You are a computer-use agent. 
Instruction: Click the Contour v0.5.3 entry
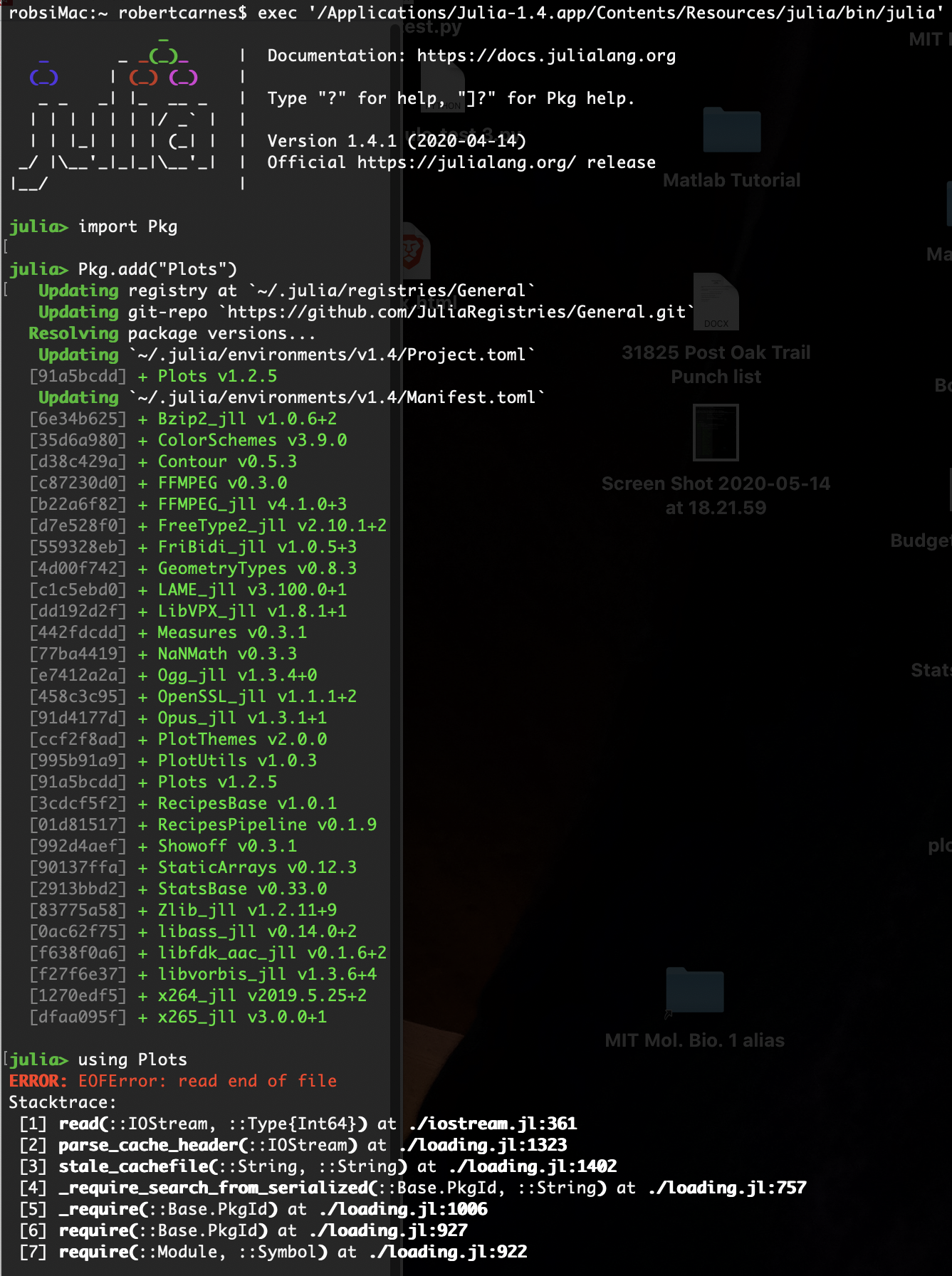pos(227,461)
